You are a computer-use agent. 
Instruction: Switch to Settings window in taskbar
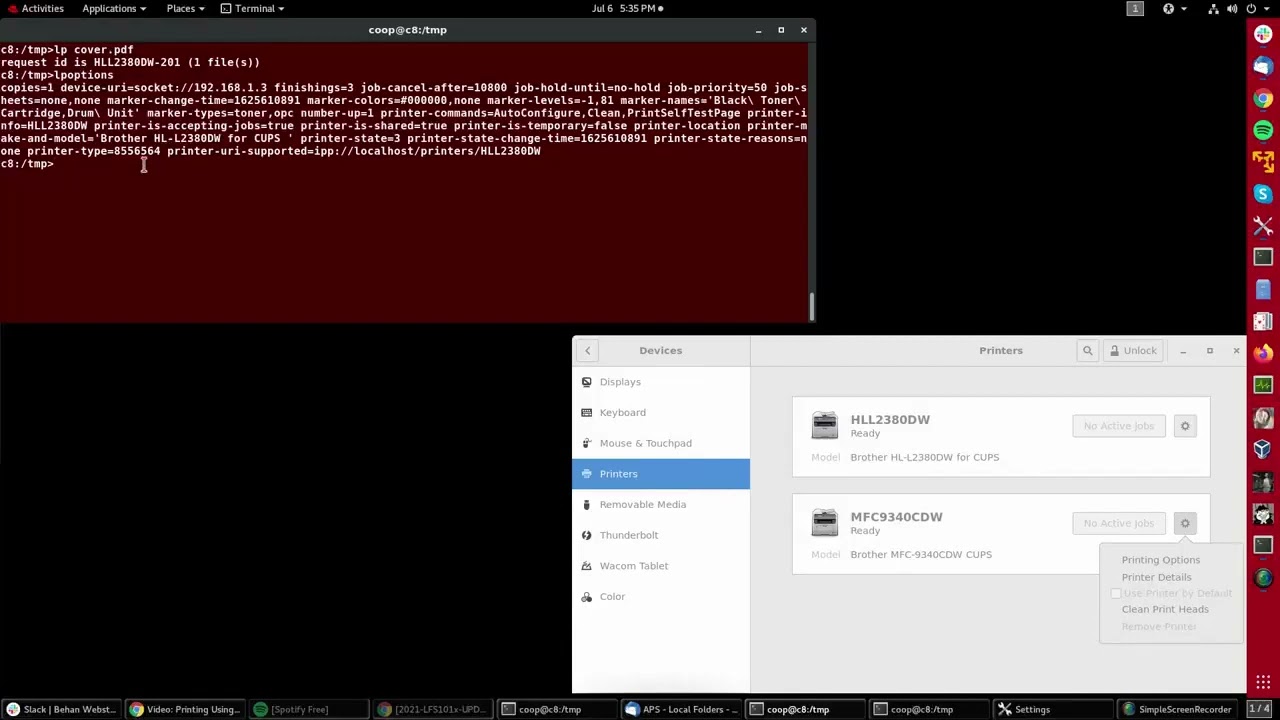coord(1054,709)
